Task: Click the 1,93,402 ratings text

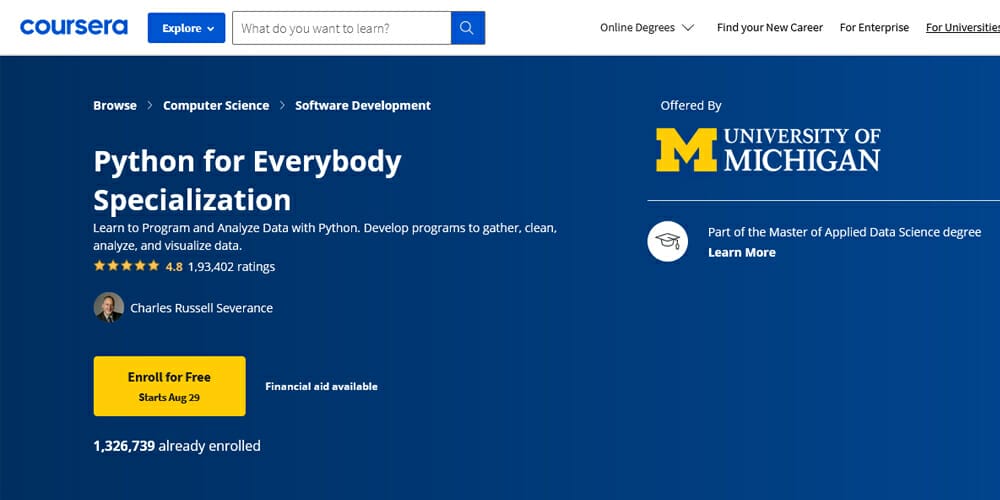Action: click(232, 267)
